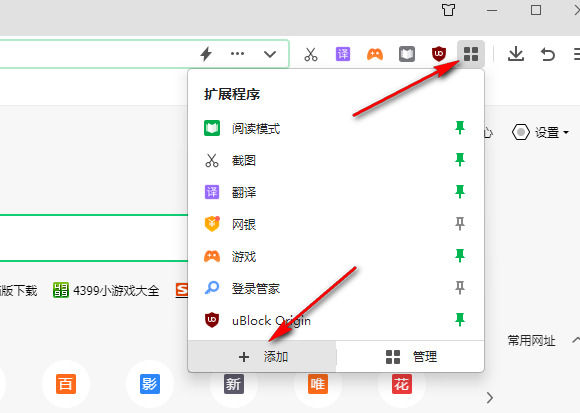Expand the address bar dropdown chevron
The width and height of the screenshot is (580, 413).
click(x=270, y=54)
